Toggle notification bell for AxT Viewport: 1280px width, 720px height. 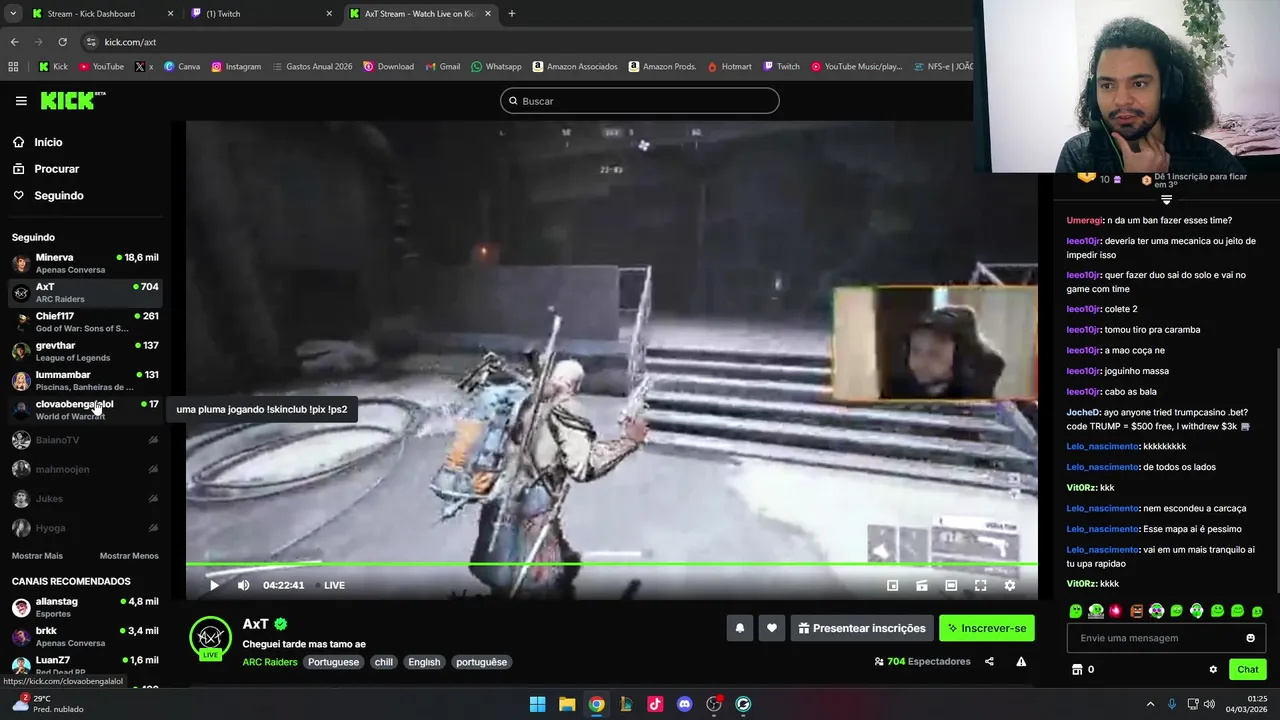[x=740, y=628]
